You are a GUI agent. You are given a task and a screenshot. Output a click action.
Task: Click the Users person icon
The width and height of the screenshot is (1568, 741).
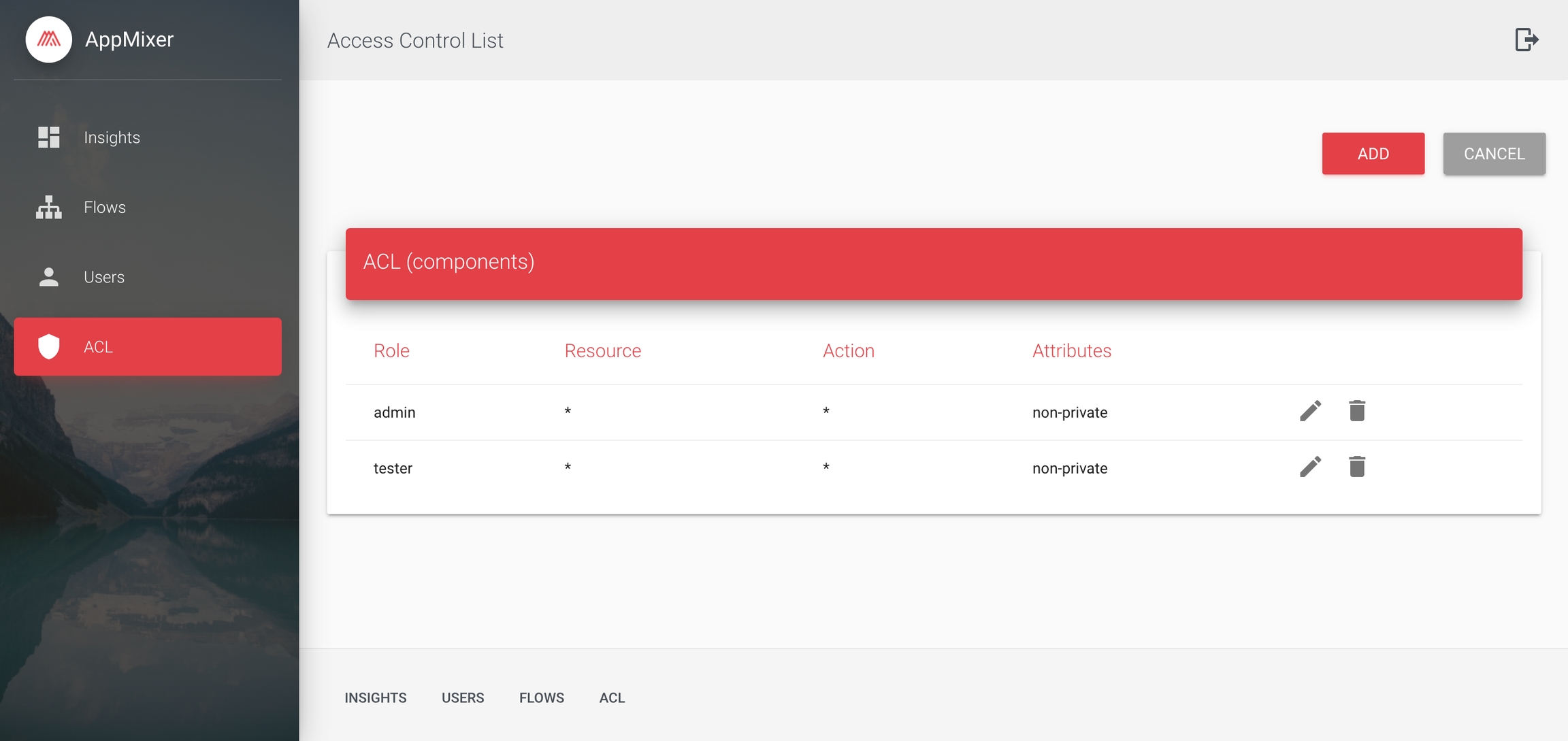48,277
